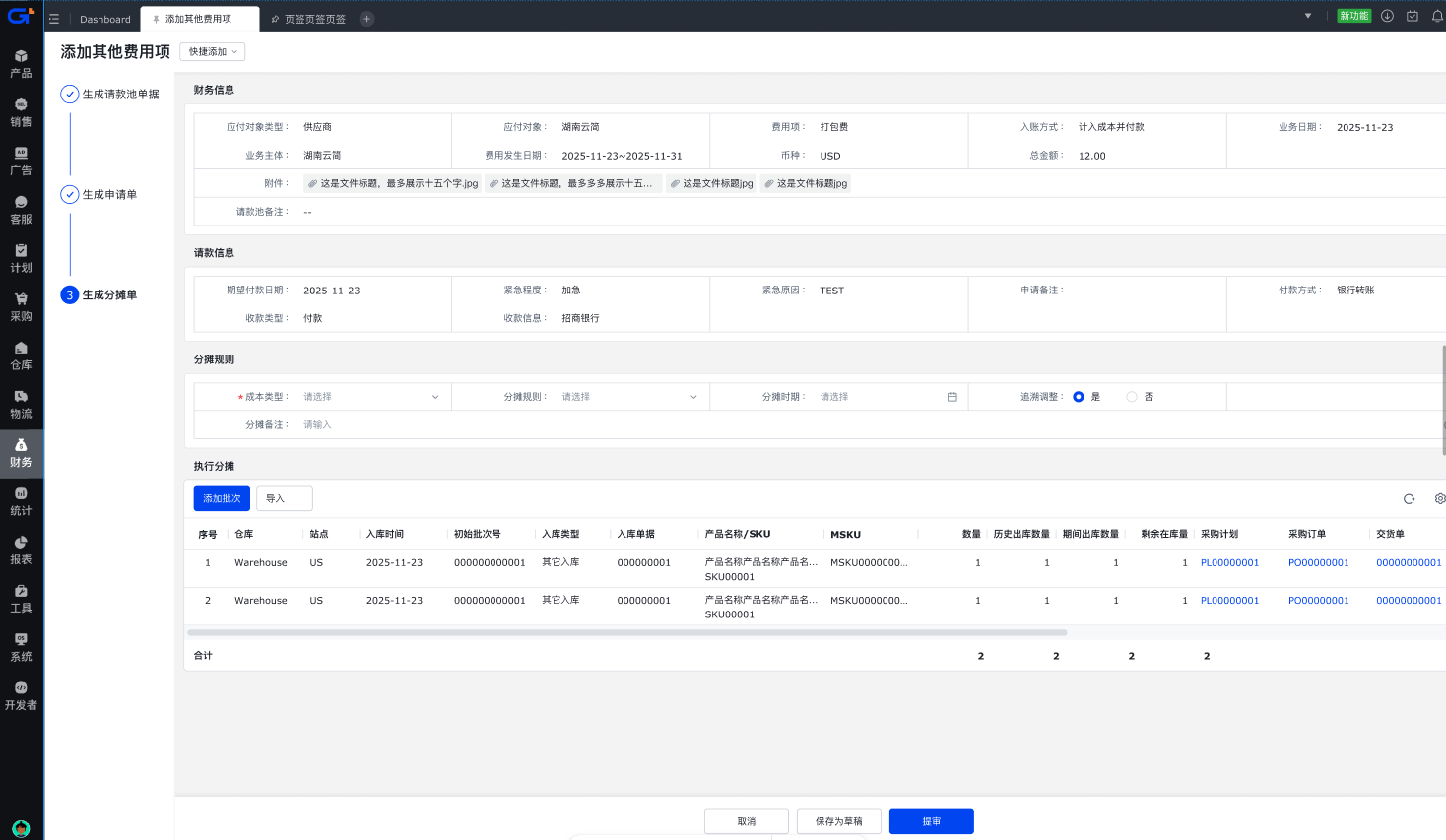Click the download icon in top bar

[x=1387, y=16]
